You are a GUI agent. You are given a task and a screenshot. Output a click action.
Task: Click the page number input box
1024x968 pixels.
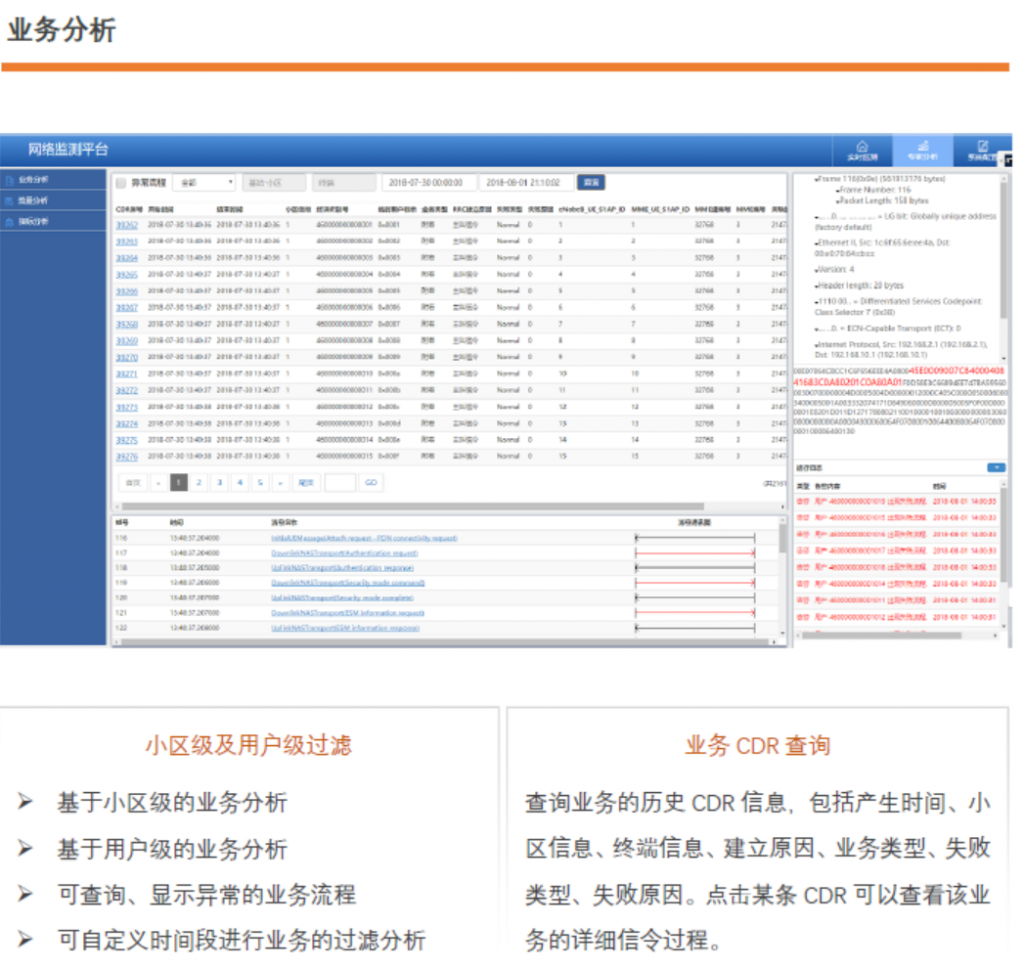click(x=340, y=483)
